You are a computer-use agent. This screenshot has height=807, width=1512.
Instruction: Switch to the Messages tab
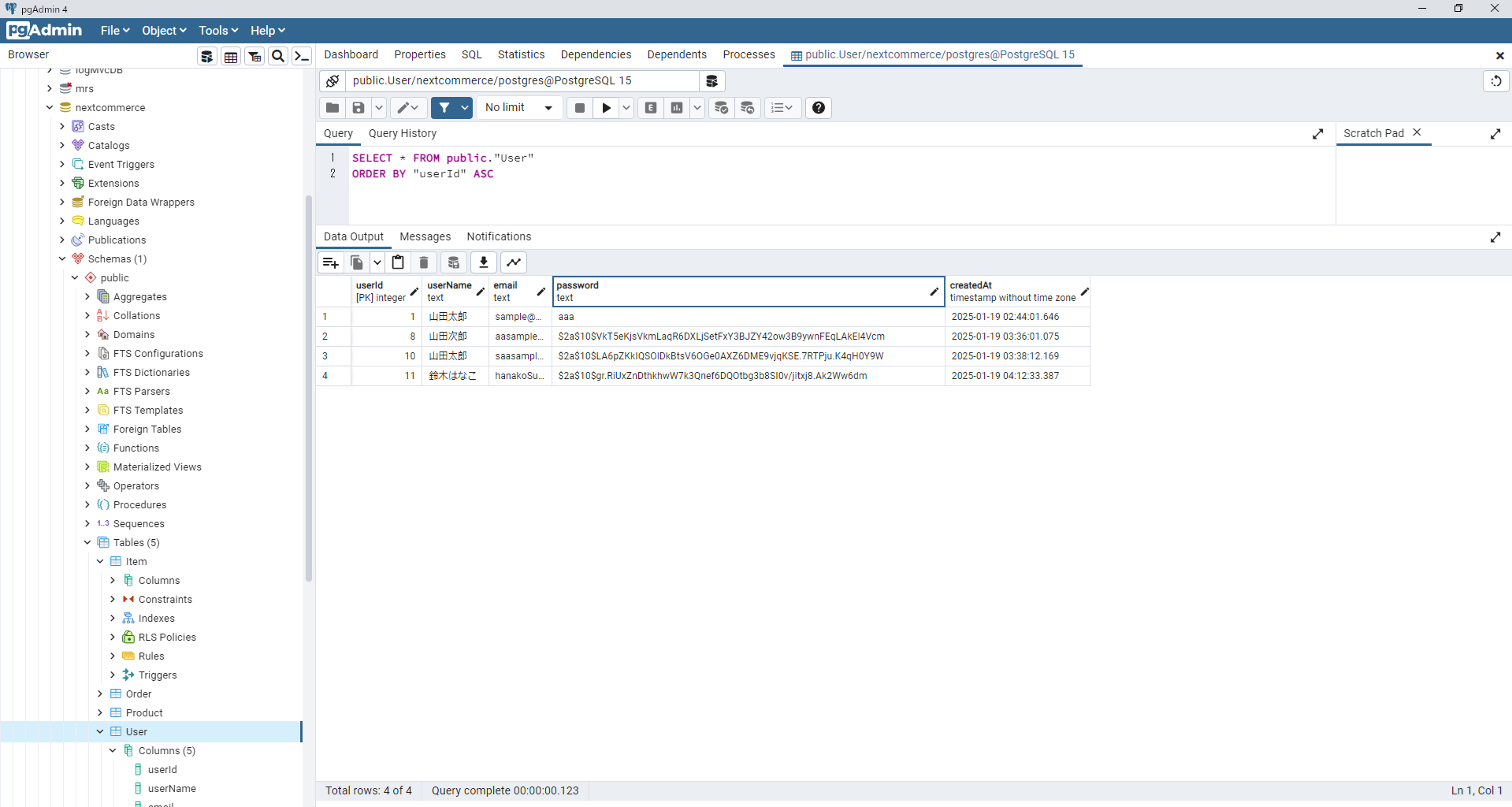(x=425, y=236)
